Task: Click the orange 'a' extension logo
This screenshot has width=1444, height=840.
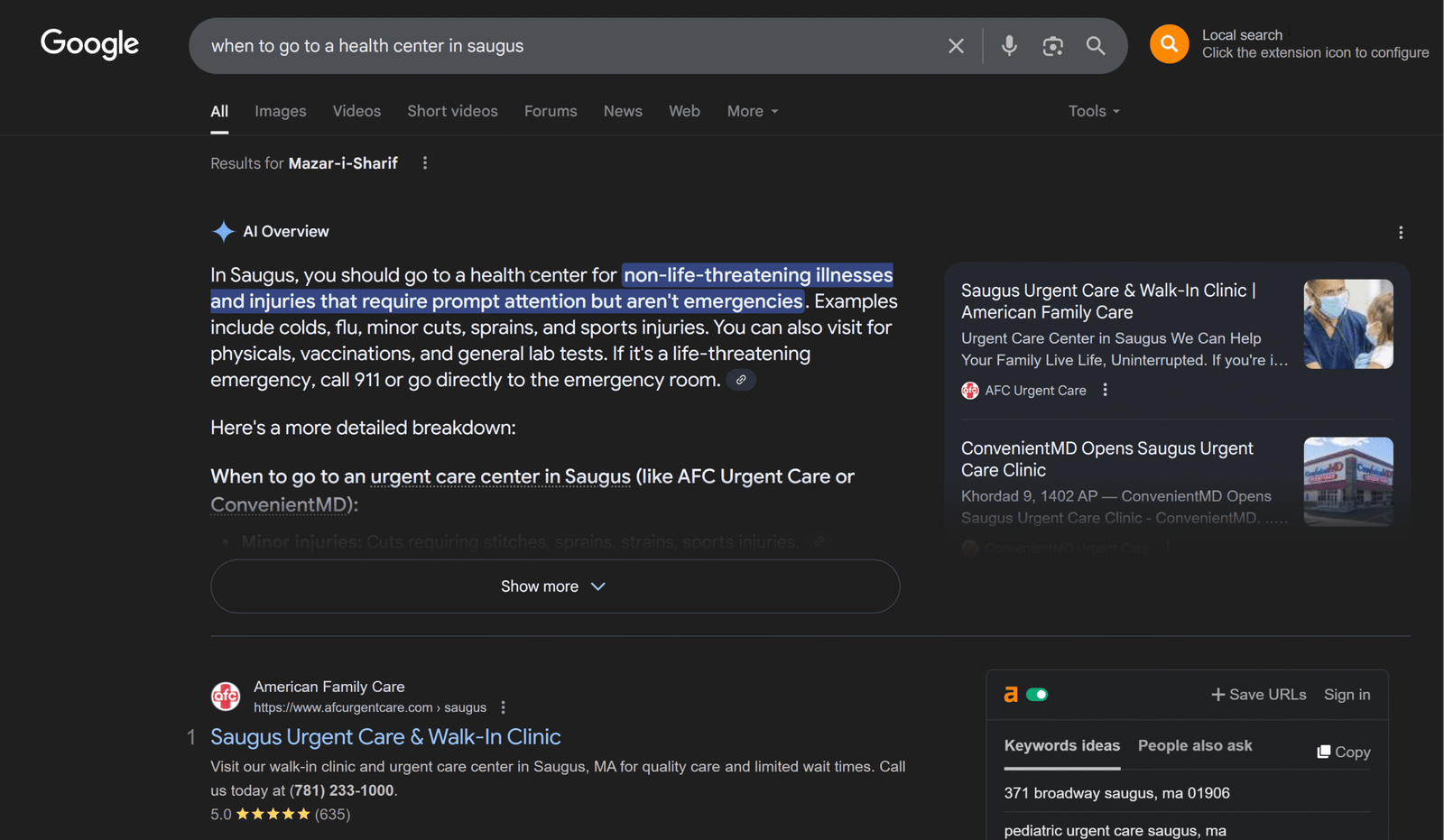Action: coord(1011,694)
